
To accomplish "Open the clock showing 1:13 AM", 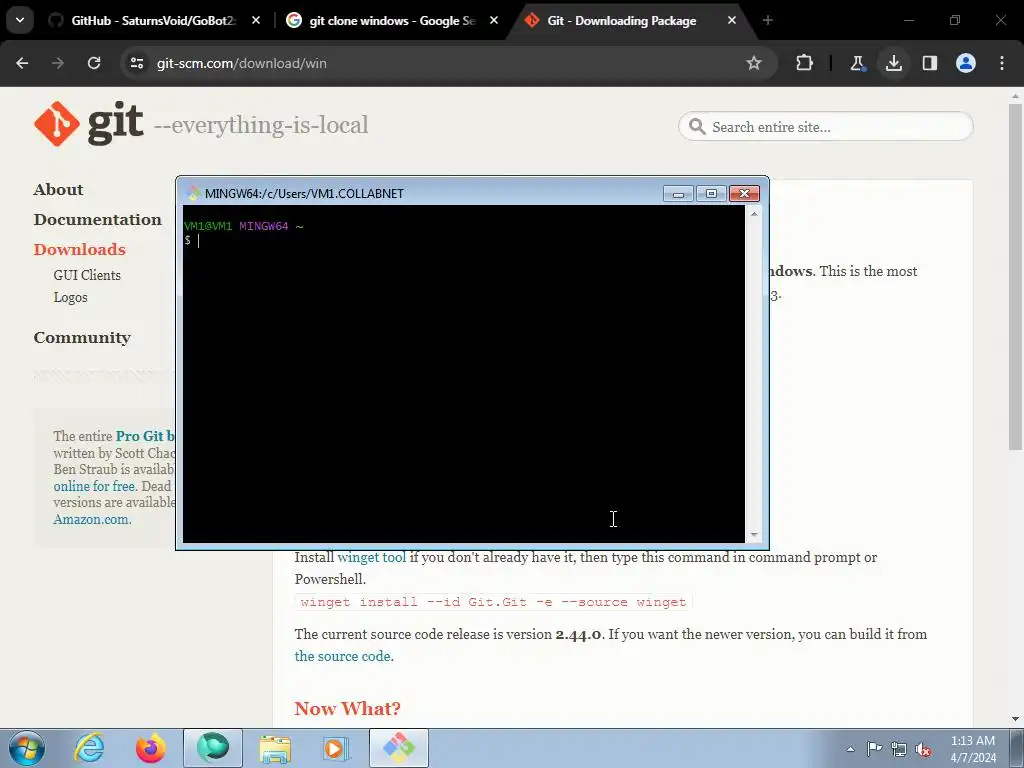I will click(972, 748).
